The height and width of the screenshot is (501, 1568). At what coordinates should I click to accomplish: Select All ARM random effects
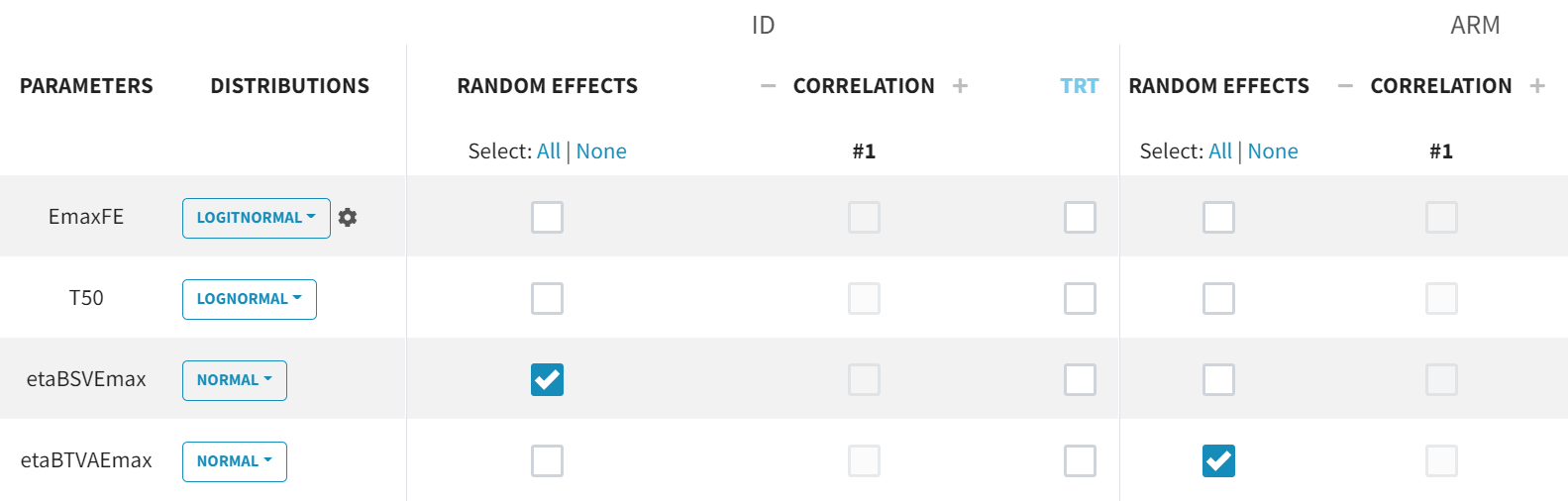[1220, 151]
